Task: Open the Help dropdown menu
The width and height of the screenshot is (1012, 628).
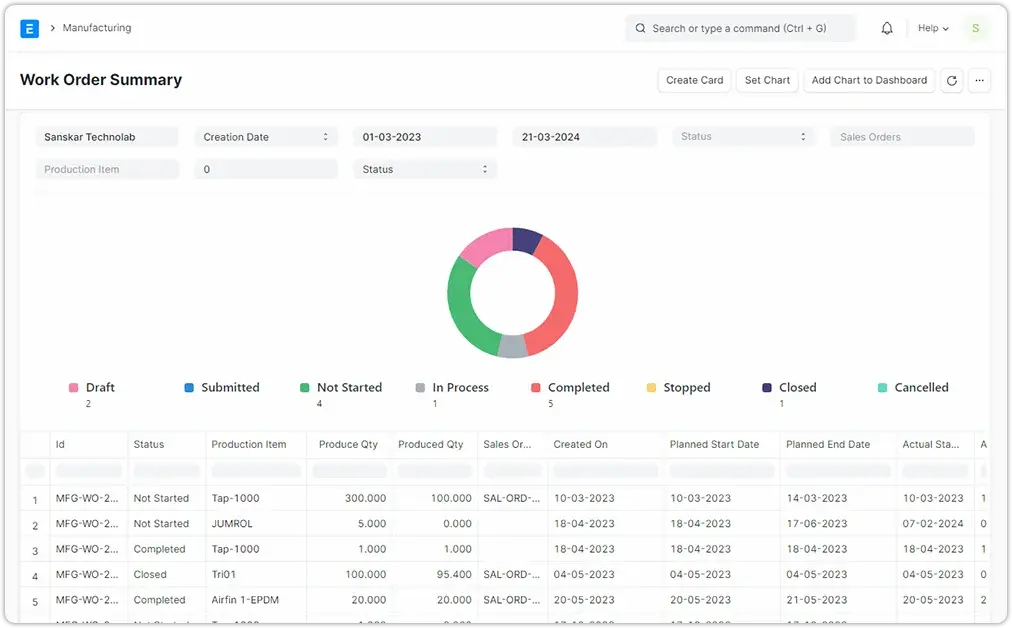Action: click(933, 28)
